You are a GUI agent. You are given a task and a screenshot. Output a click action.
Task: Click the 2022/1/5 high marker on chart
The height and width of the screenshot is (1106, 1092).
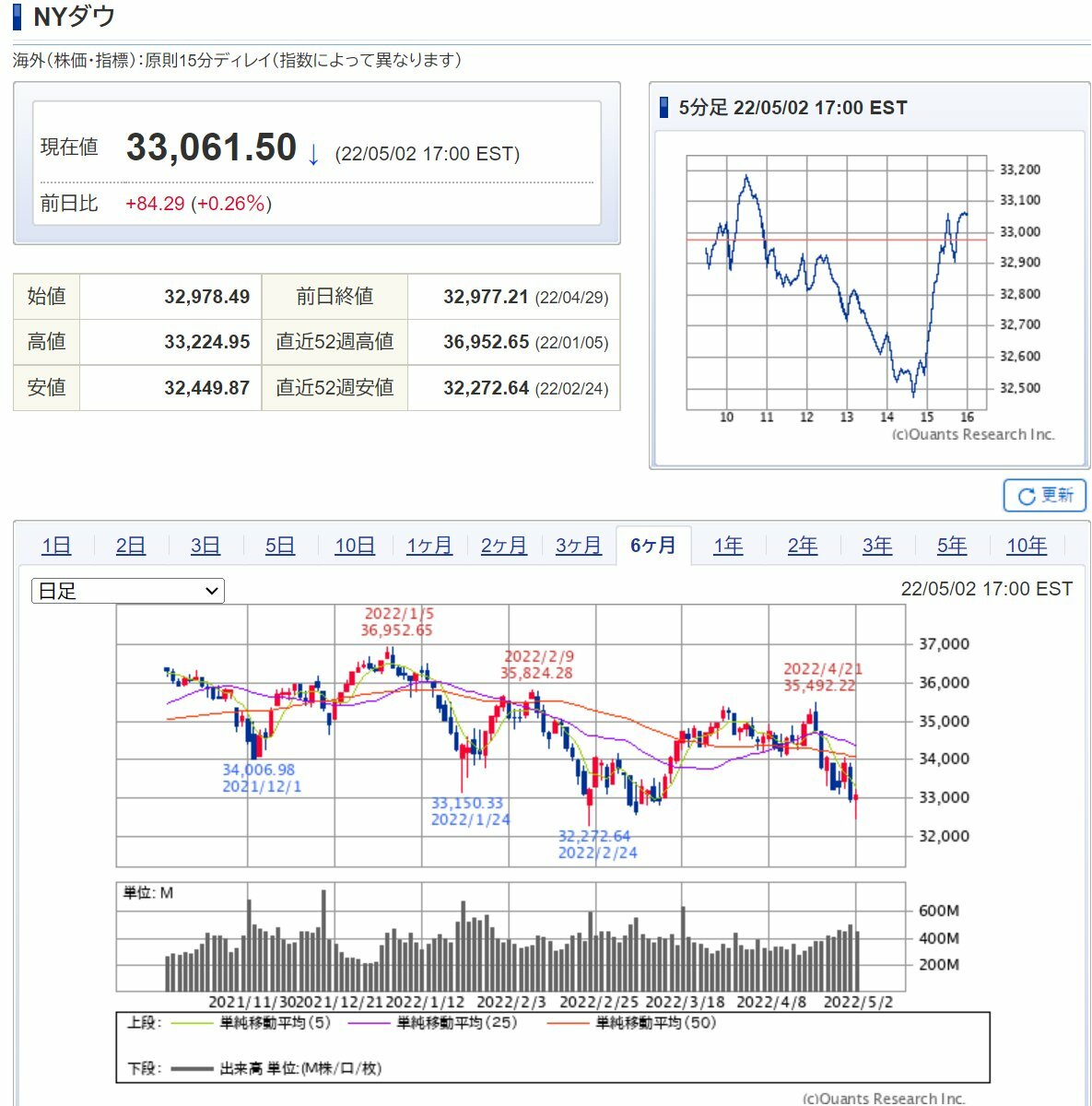click(397, 622)
